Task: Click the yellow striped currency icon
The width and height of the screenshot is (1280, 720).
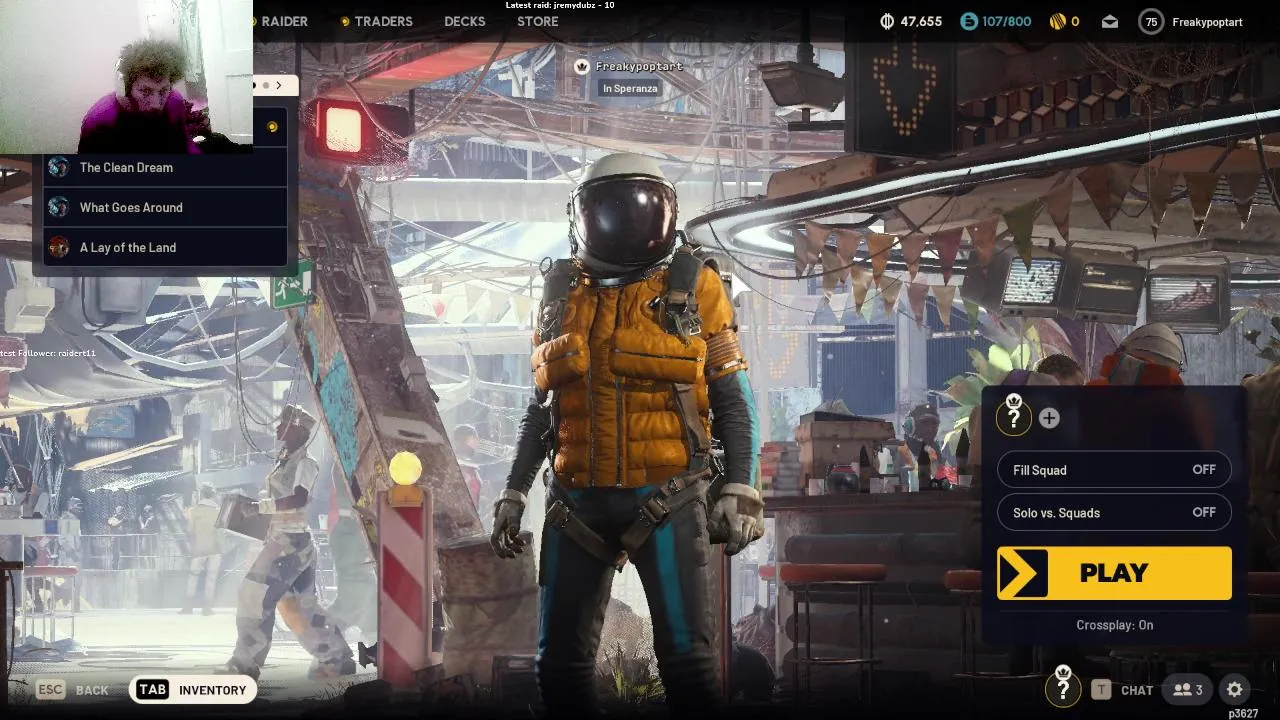Action: (x=1057, y=21)
